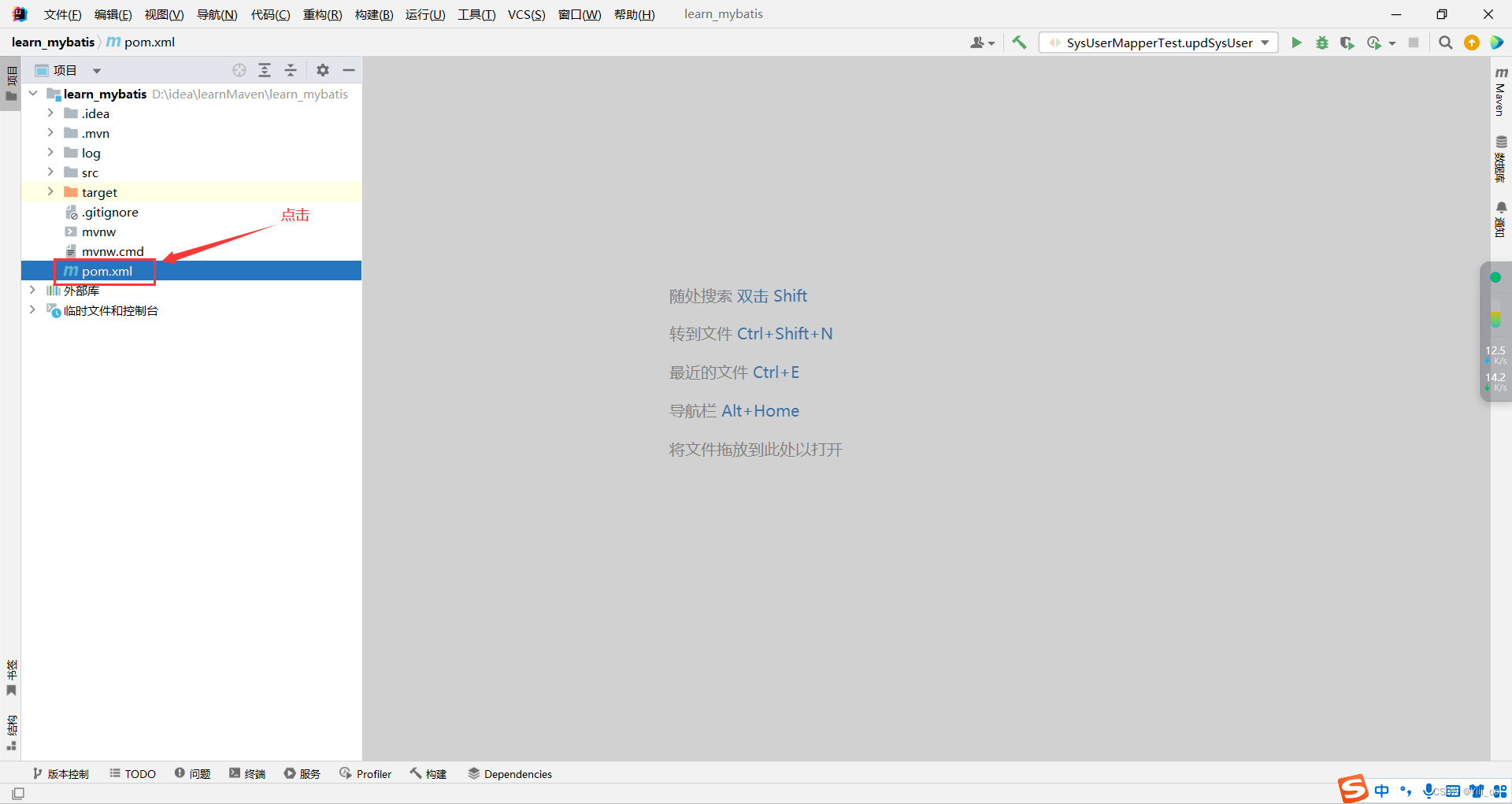Run with coverage
Viewport: 1512px width, 804px height.
pyautogui.click(x=1347, y=43)
